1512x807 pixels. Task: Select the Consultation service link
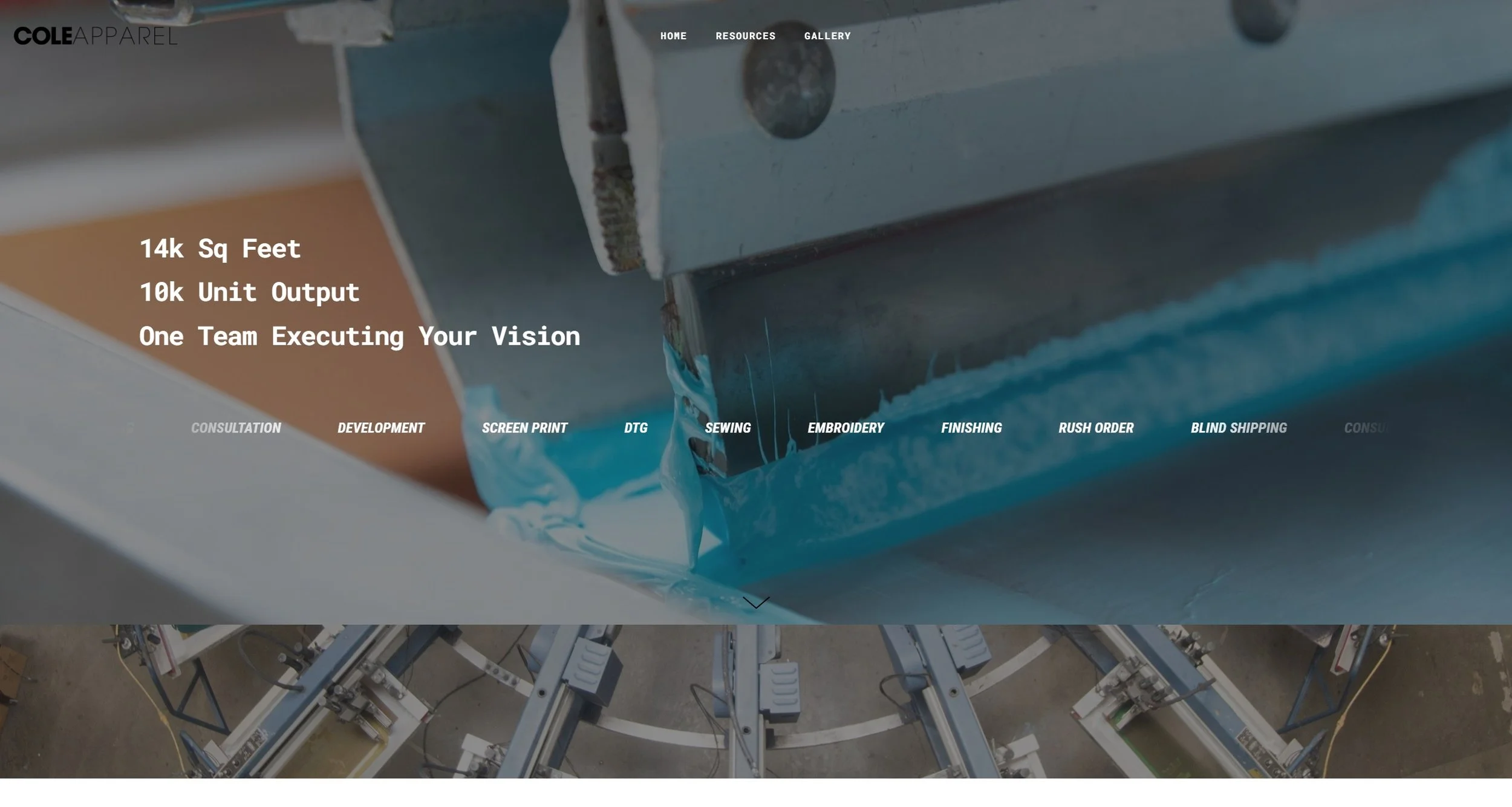tap(236, 428)
